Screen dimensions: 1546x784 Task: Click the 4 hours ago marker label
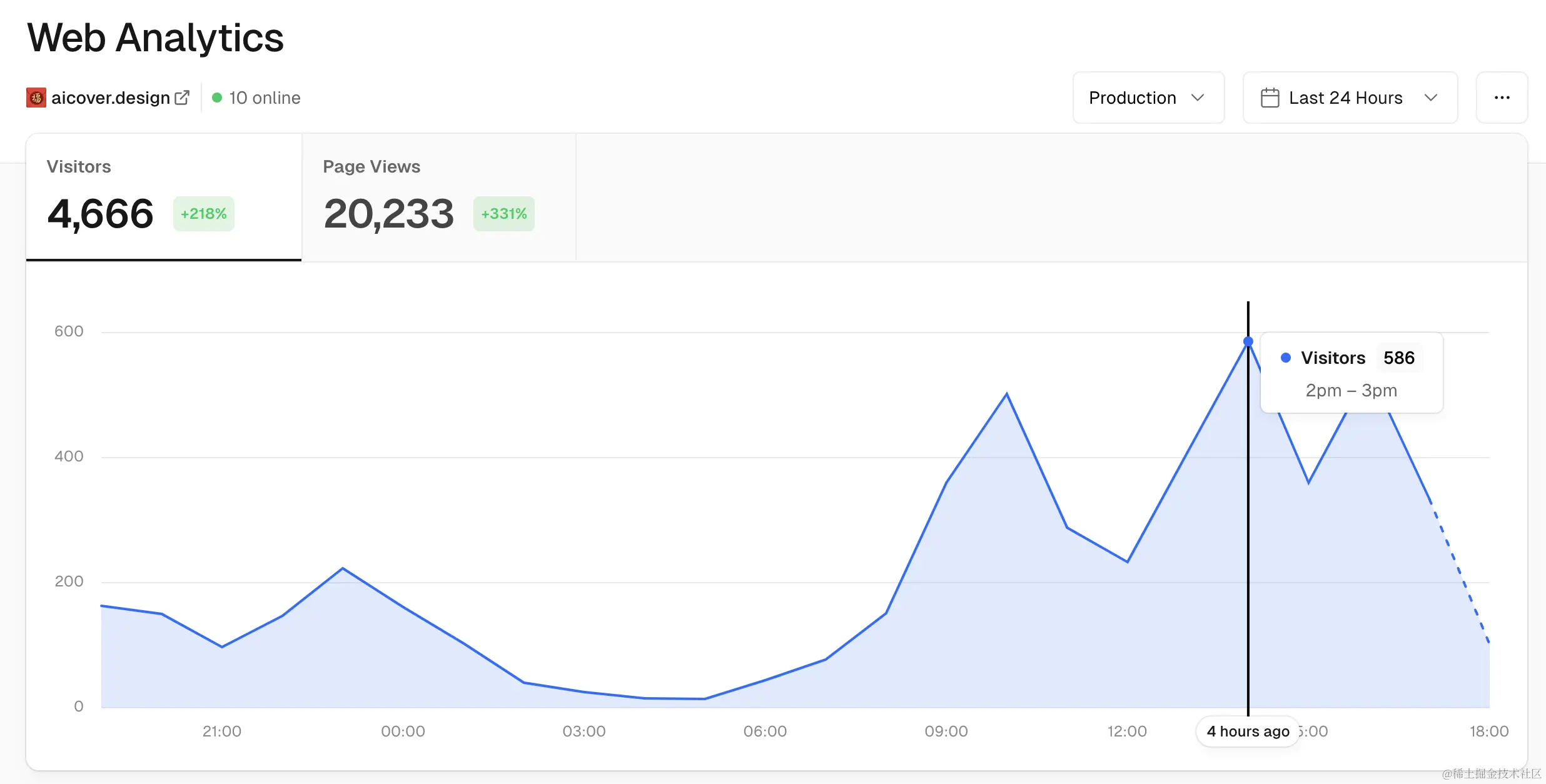coord(1248,731)
